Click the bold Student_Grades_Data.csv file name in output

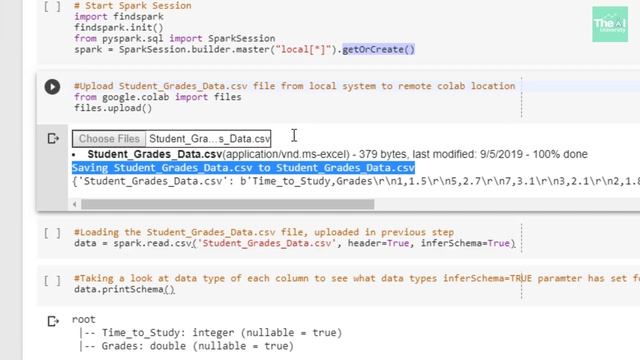(155, 154)
